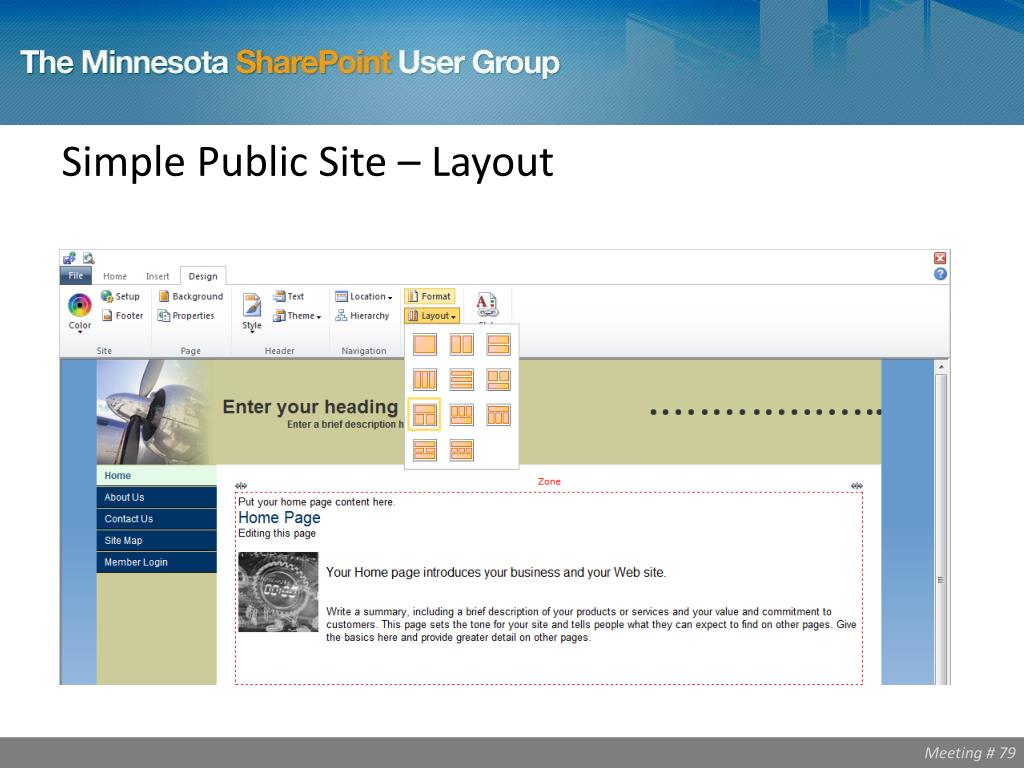Select header, three columns, footer layout
The height and width of the screenshot is (768, 1024).
[x=462, y=450]
